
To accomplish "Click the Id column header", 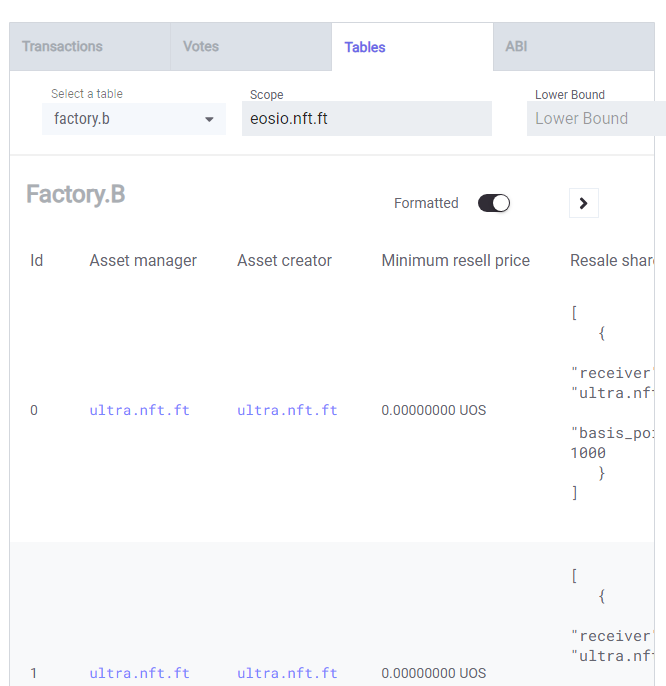I will tap(37, 261).
